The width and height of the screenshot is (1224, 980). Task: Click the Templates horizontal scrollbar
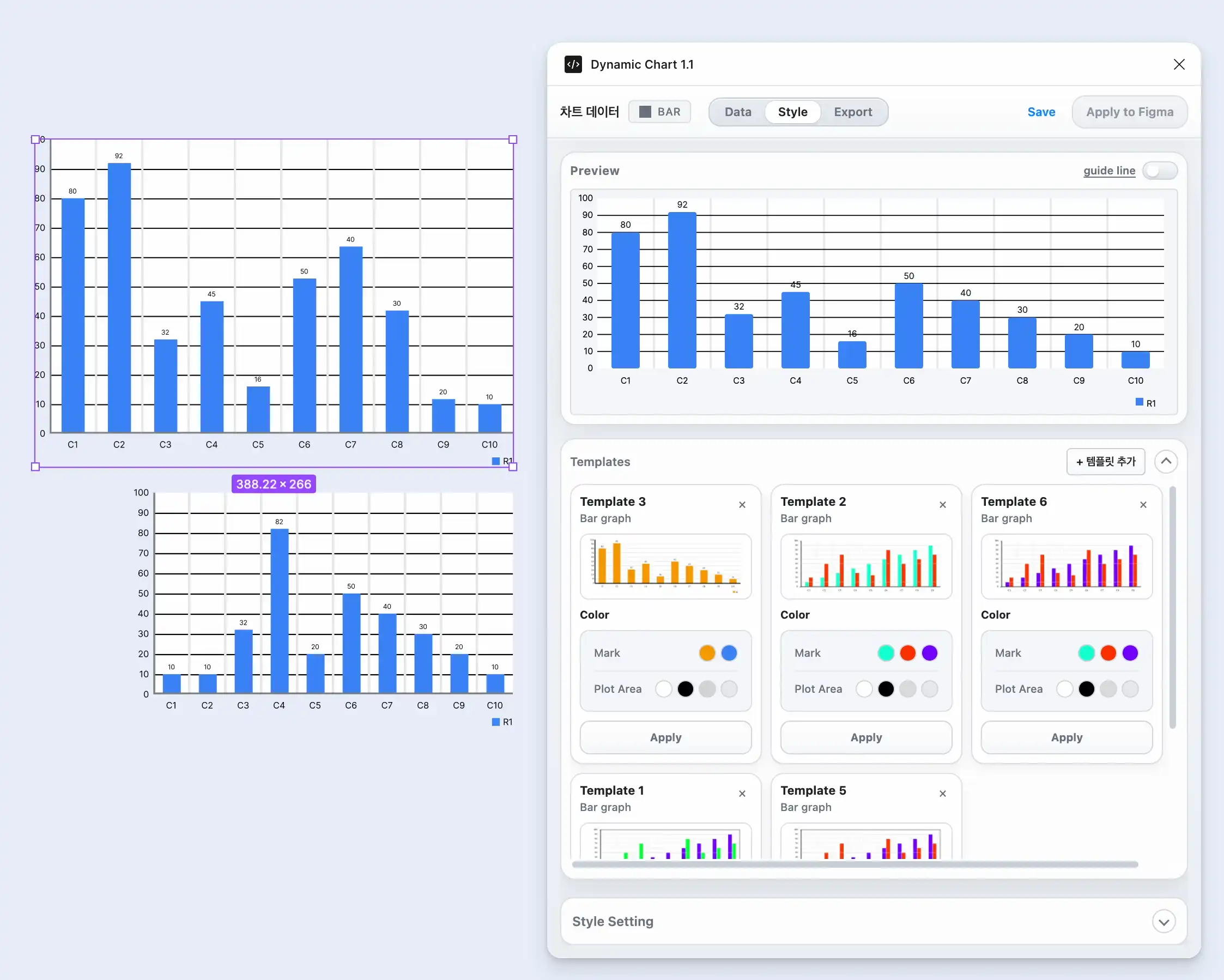[x=855, y=864]
